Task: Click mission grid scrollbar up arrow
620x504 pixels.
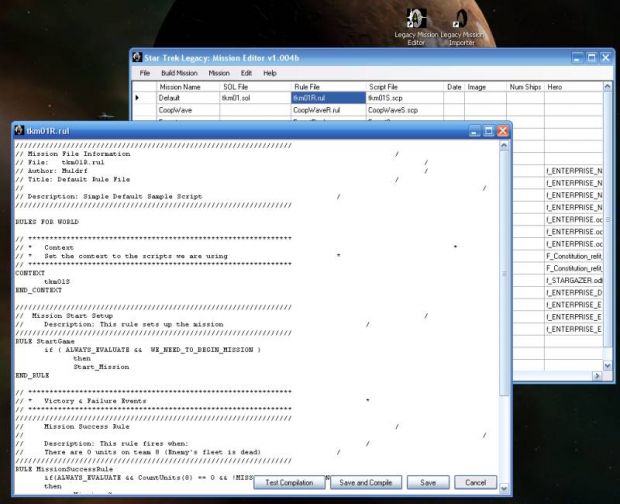Action: (608, 87)
